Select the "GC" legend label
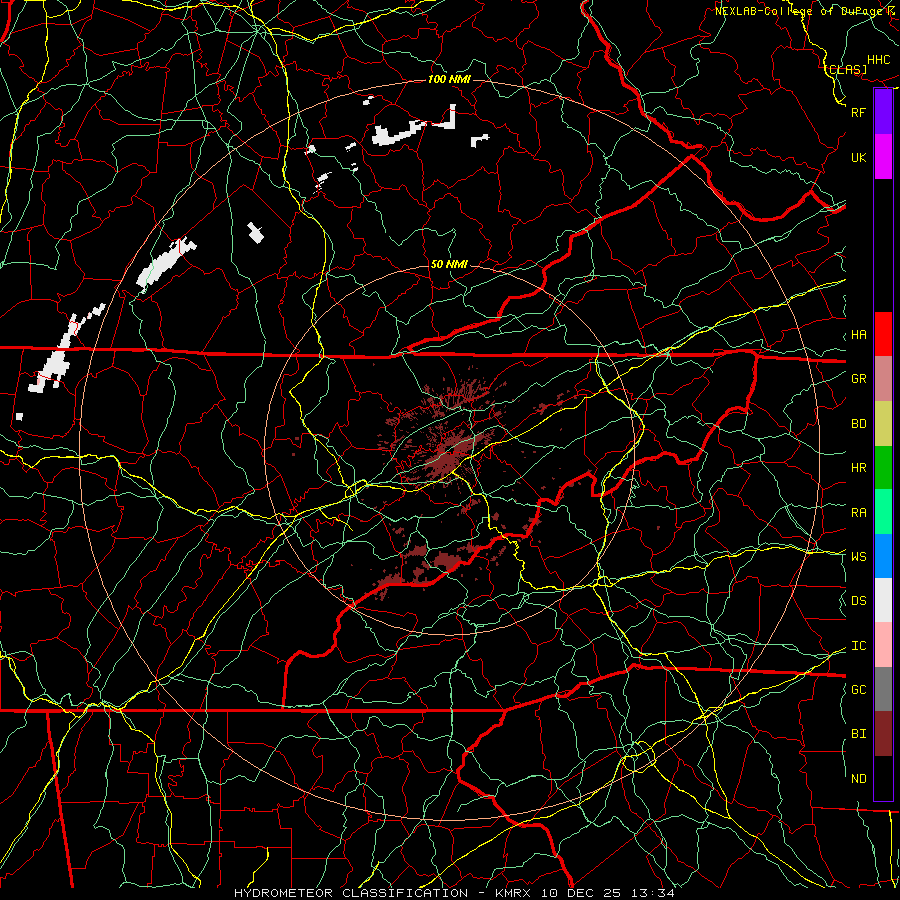The height and width of the screenshot is (900, 900). 858,690
